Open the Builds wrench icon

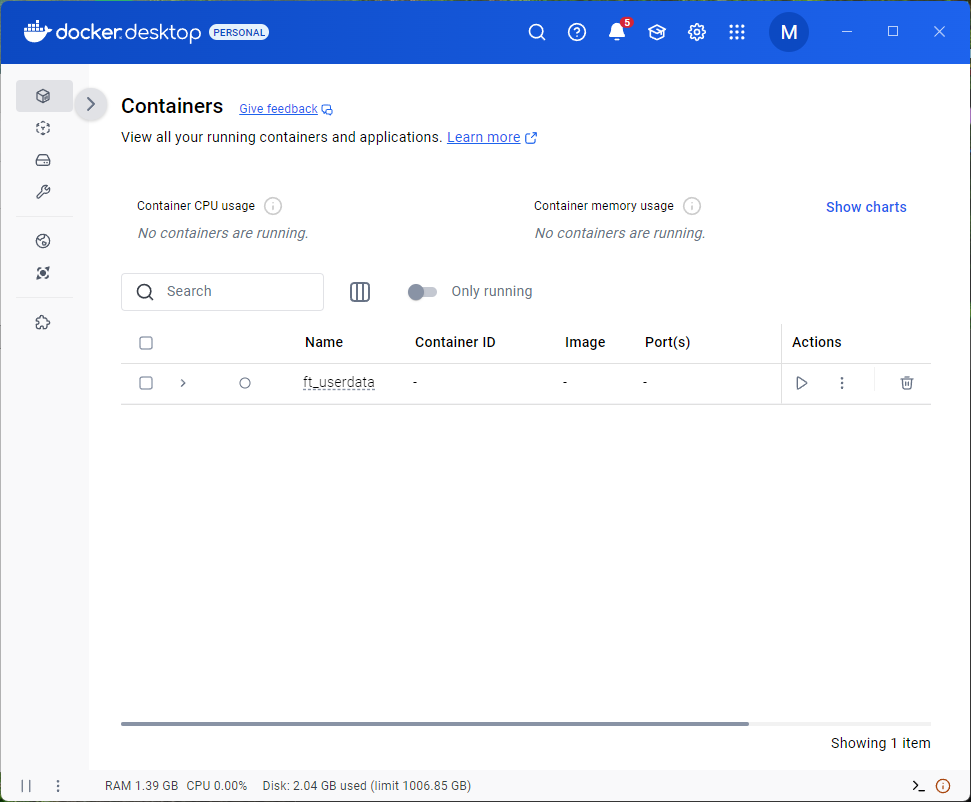[43, 192]
